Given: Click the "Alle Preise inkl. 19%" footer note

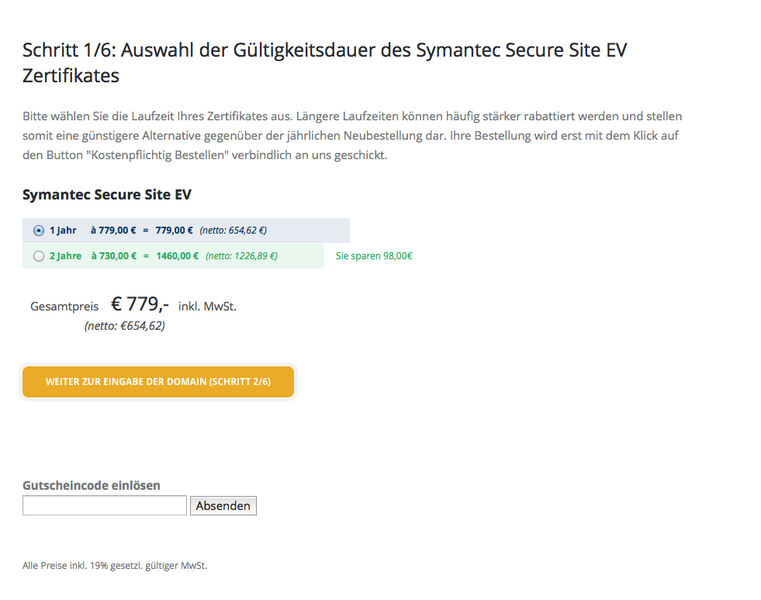Looking at the screenshot, I should (x=115, y=566).
